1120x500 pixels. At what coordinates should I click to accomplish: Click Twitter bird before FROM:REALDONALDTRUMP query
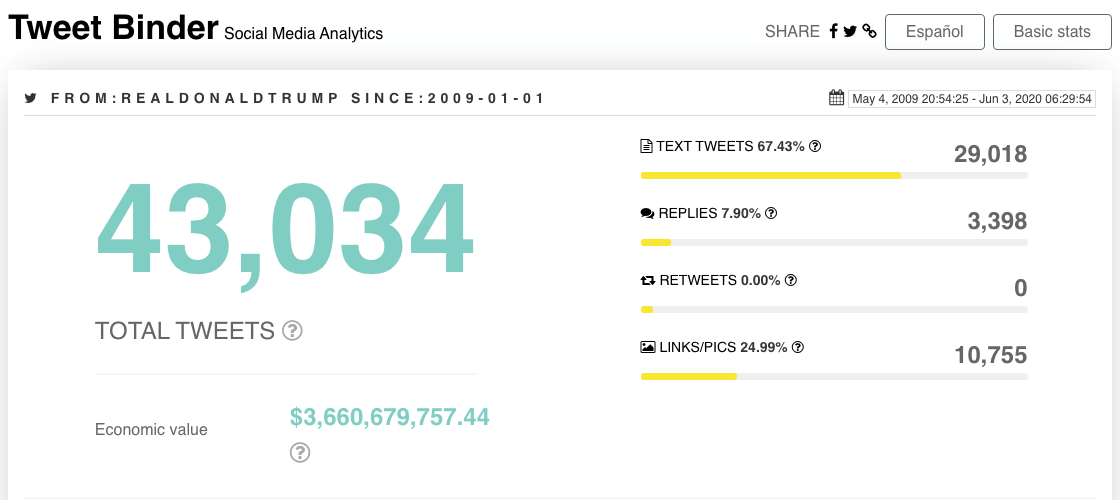coord(30,99)
